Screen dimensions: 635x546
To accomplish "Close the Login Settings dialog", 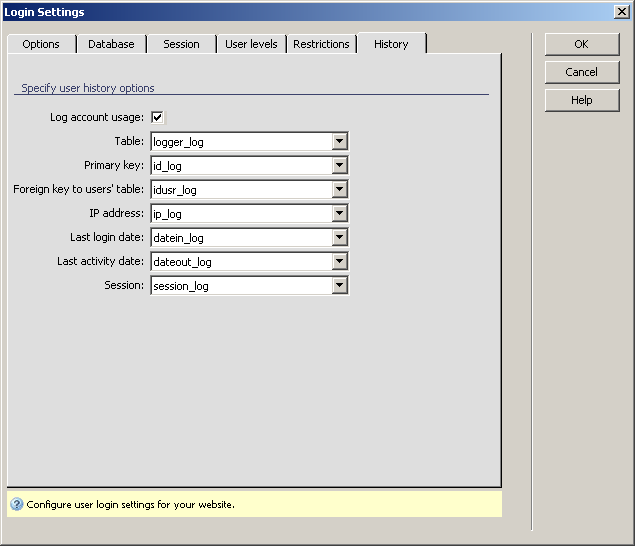I will coord(621,12).
